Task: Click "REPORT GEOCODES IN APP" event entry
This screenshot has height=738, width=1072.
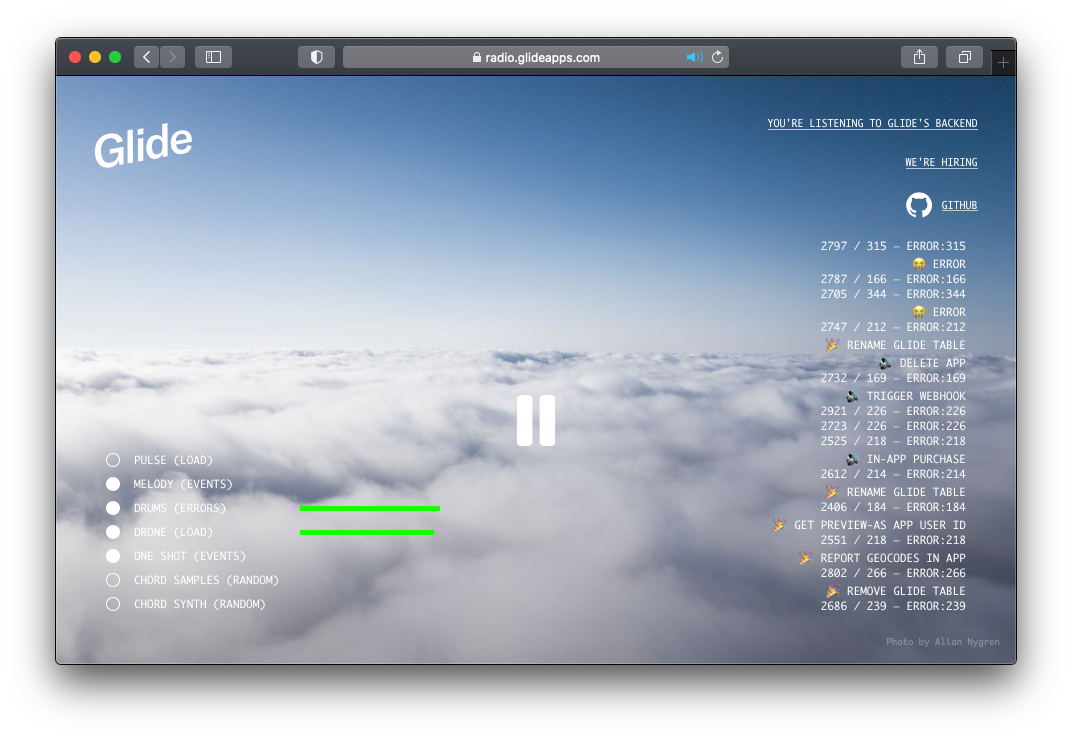Action: point(883,558)
